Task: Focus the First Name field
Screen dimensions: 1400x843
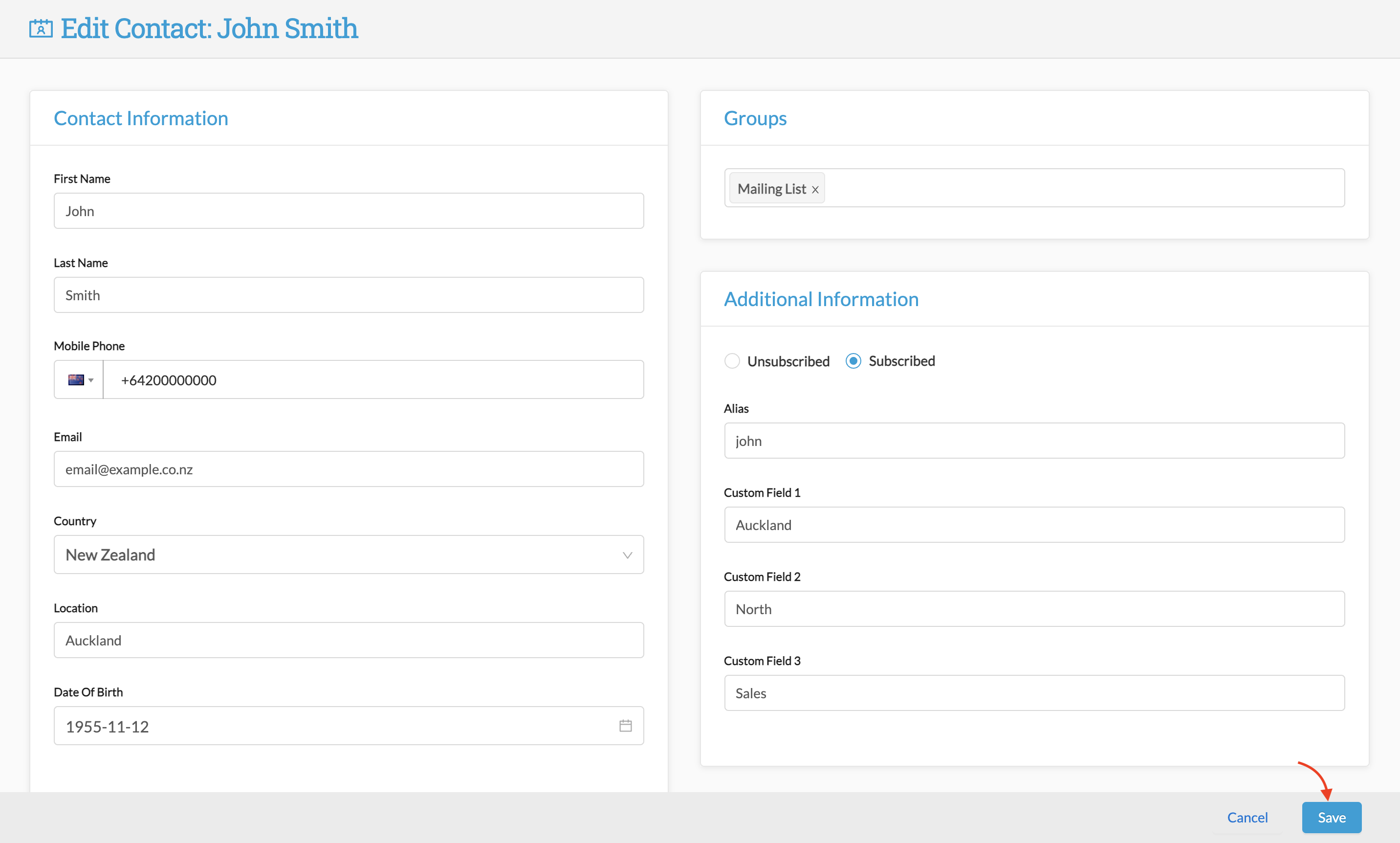Action: coord(349,211)
